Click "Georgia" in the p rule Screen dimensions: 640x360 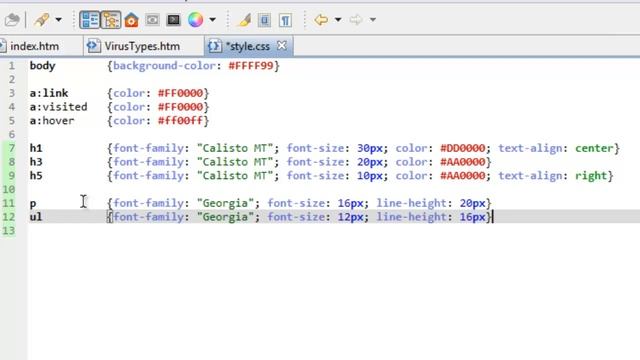click(225, 203)
